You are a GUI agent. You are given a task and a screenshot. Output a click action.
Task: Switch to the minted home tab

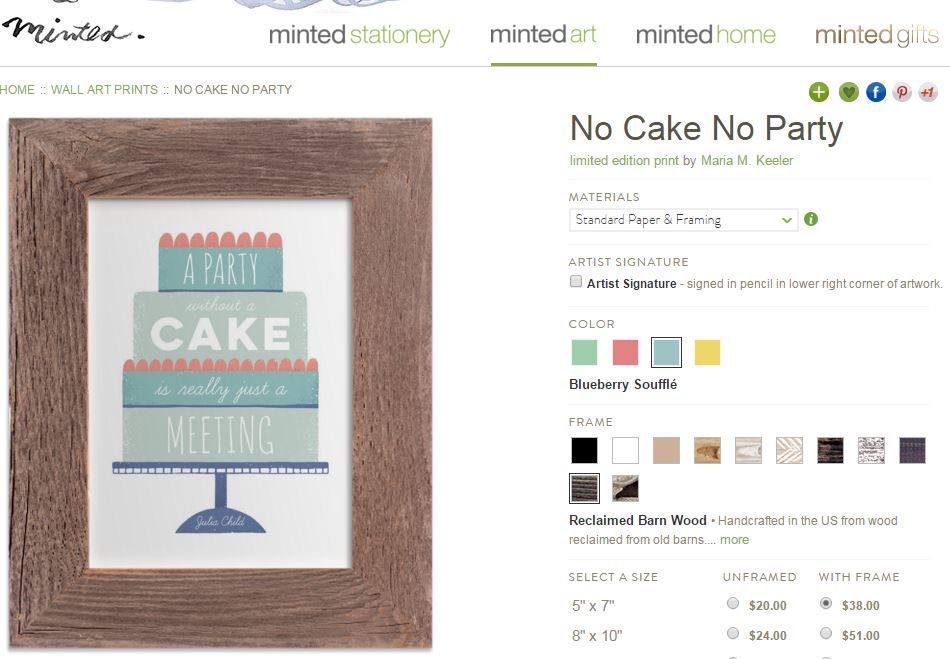click(x=706, y=35)
